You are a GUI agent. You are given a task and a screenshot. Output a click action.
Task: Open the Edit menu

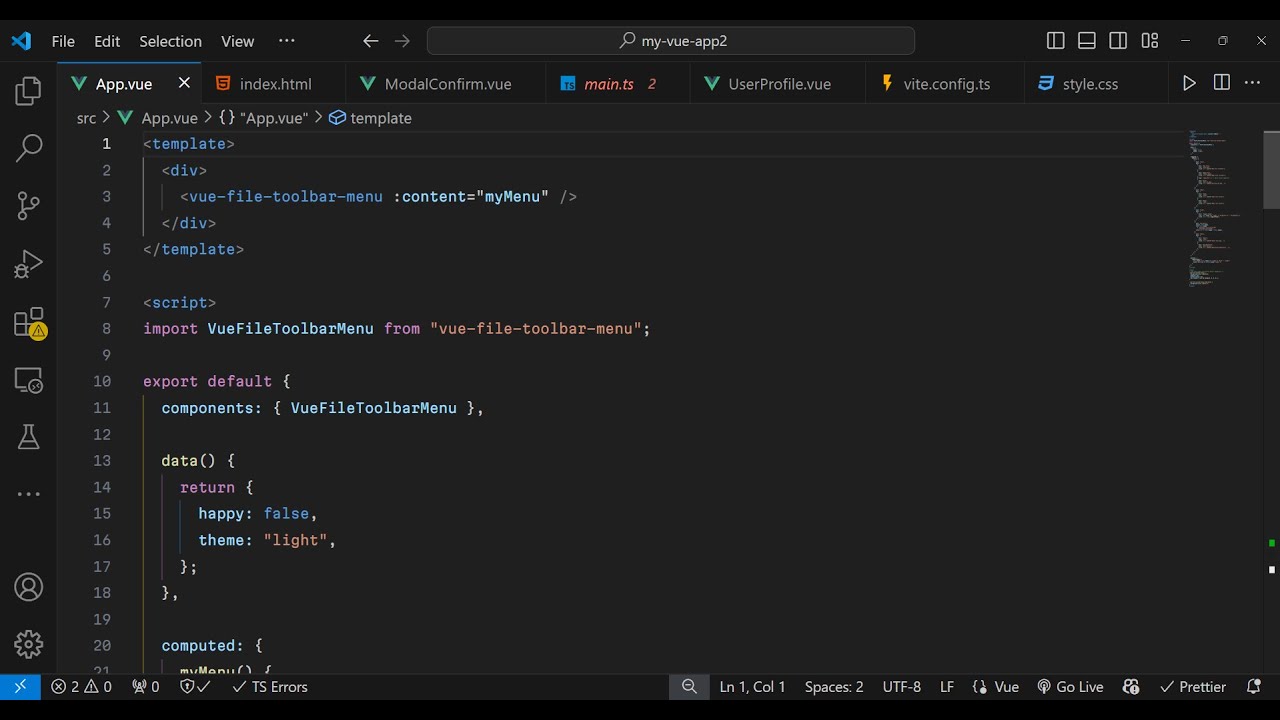107,41
